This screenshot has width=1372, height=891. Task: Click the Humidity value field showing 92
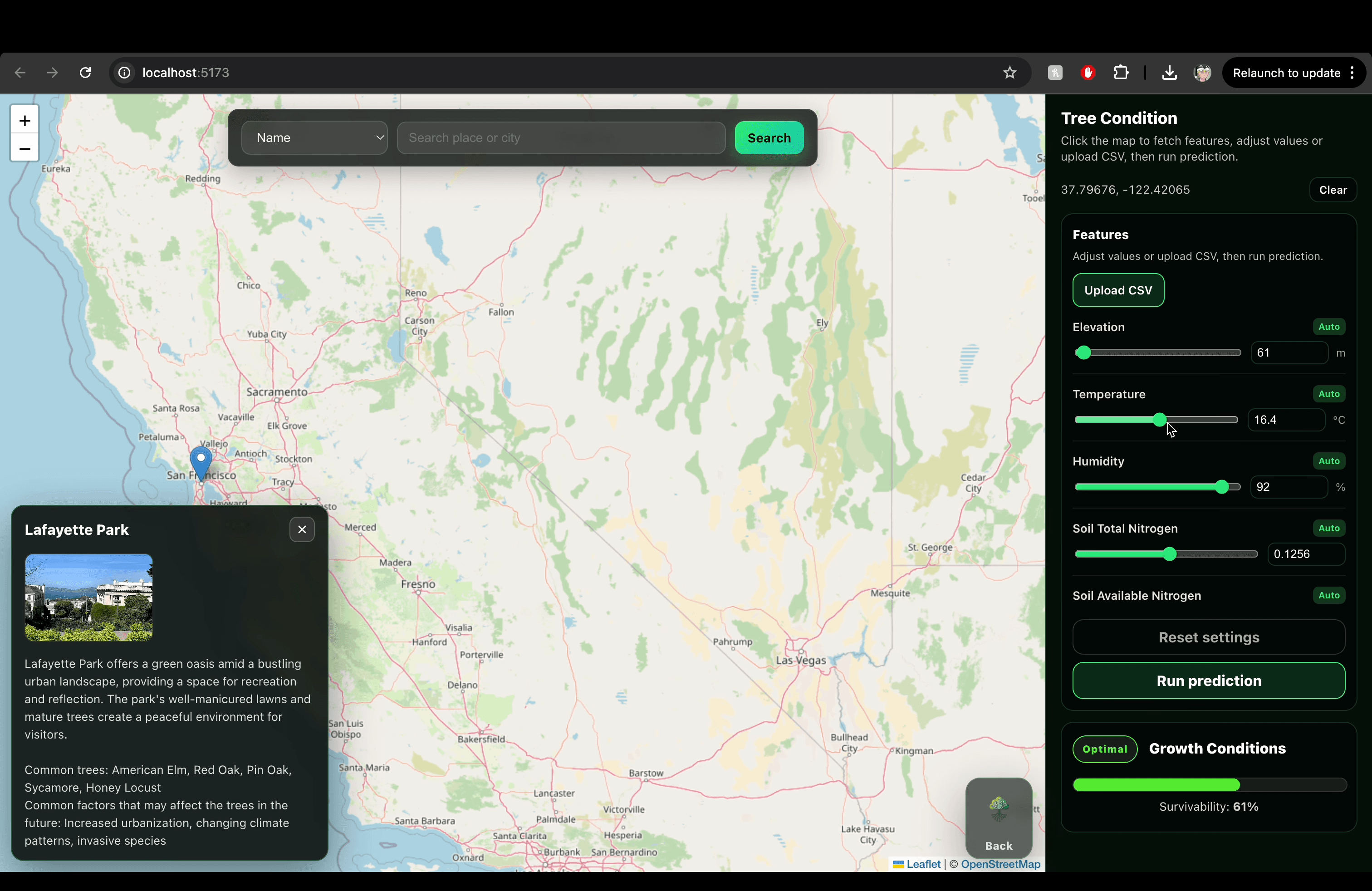pos(1289,487)
